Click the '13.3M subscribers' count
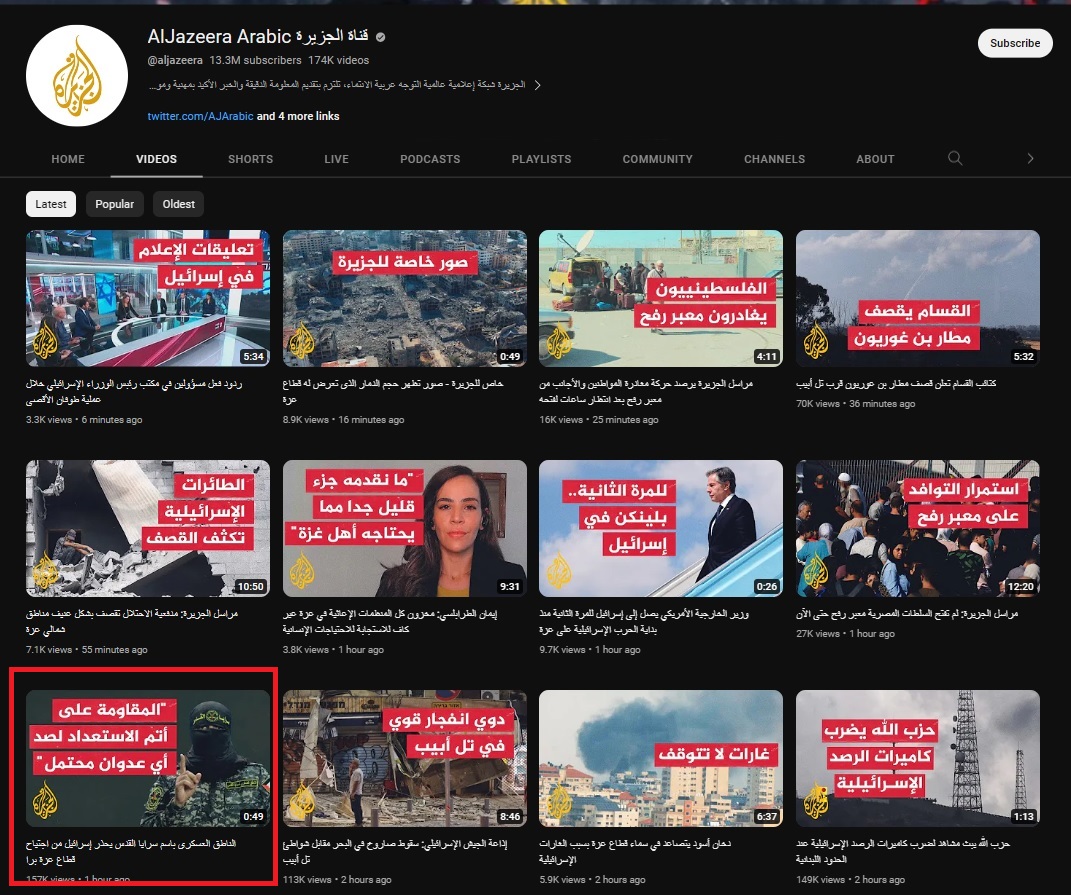1071x895 pixels. (x=255, y=60)
